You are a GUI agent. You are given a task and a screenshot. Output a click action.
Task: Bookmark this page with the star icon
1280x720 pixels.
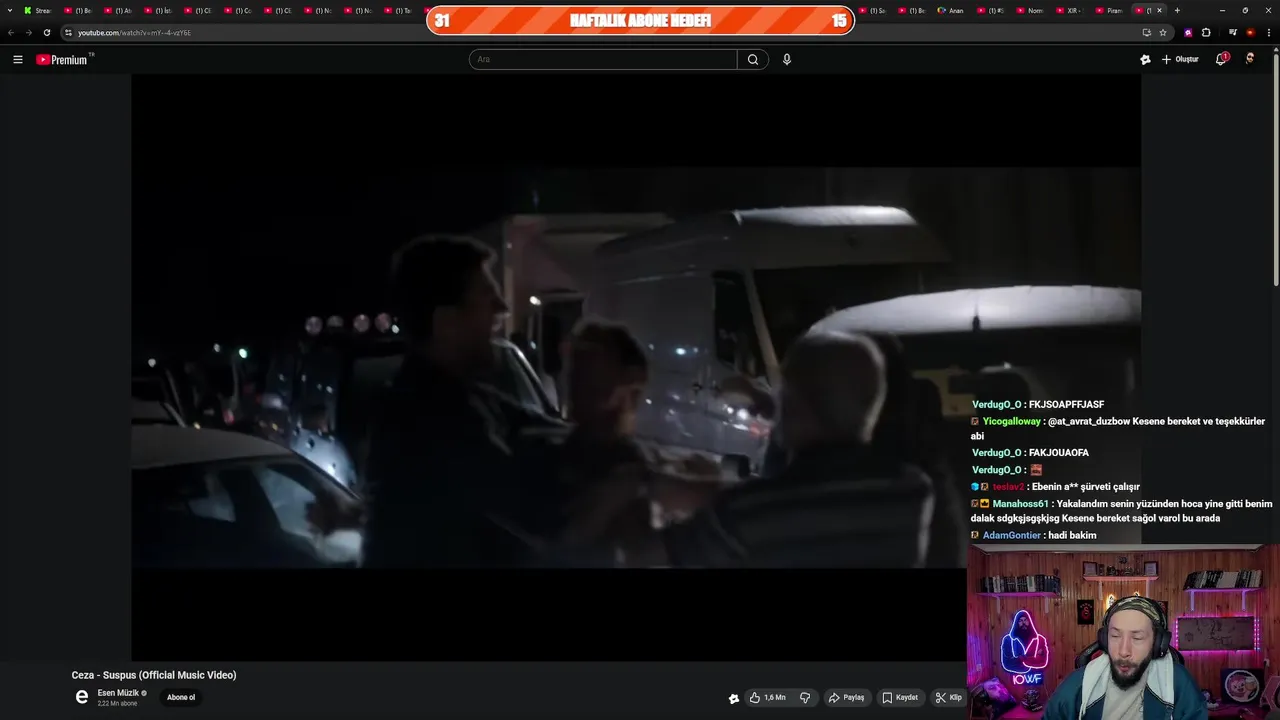pos(1163,33)
